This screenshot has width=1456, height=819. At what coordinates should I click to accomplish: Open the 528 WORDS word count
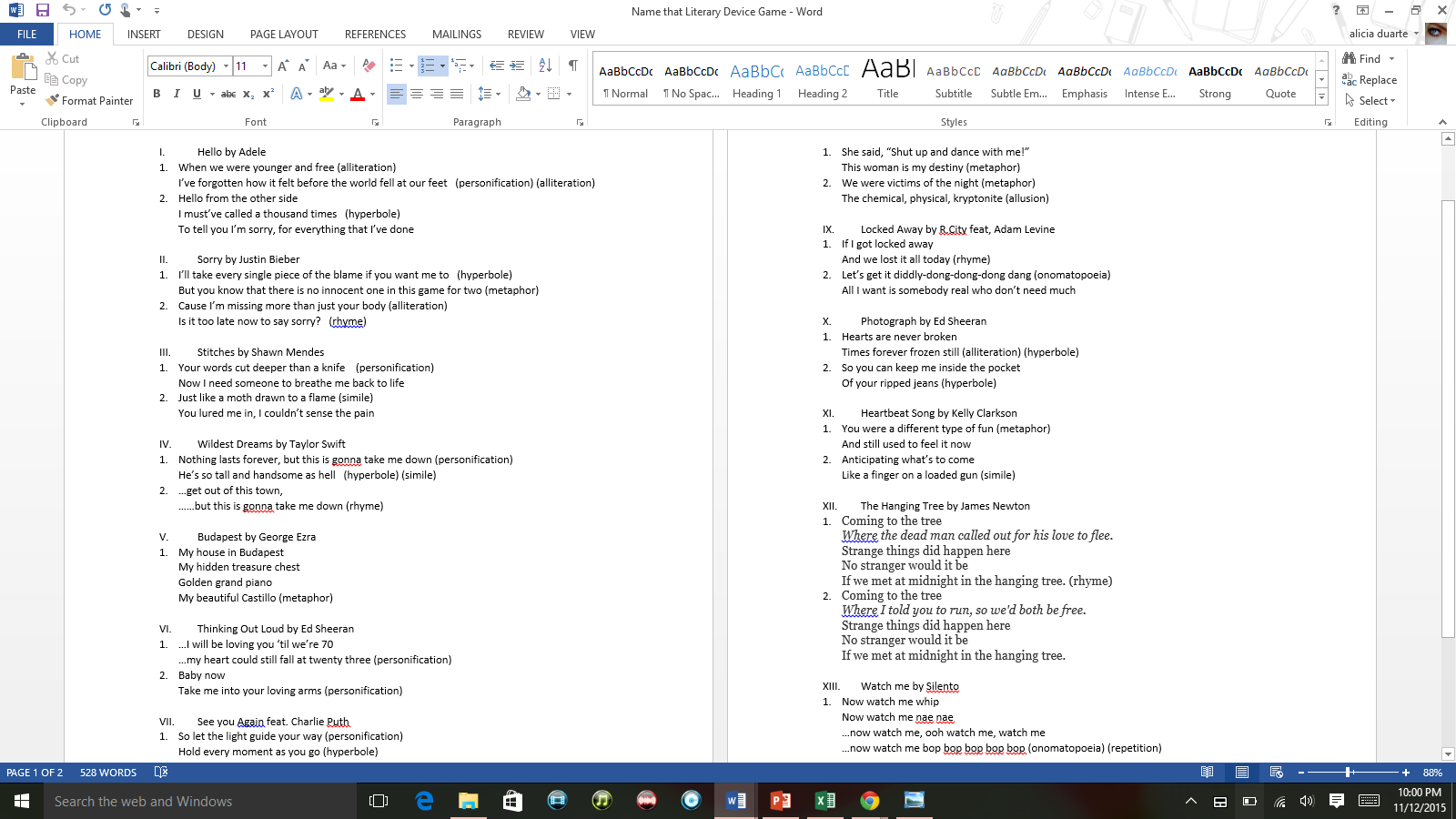108,773
